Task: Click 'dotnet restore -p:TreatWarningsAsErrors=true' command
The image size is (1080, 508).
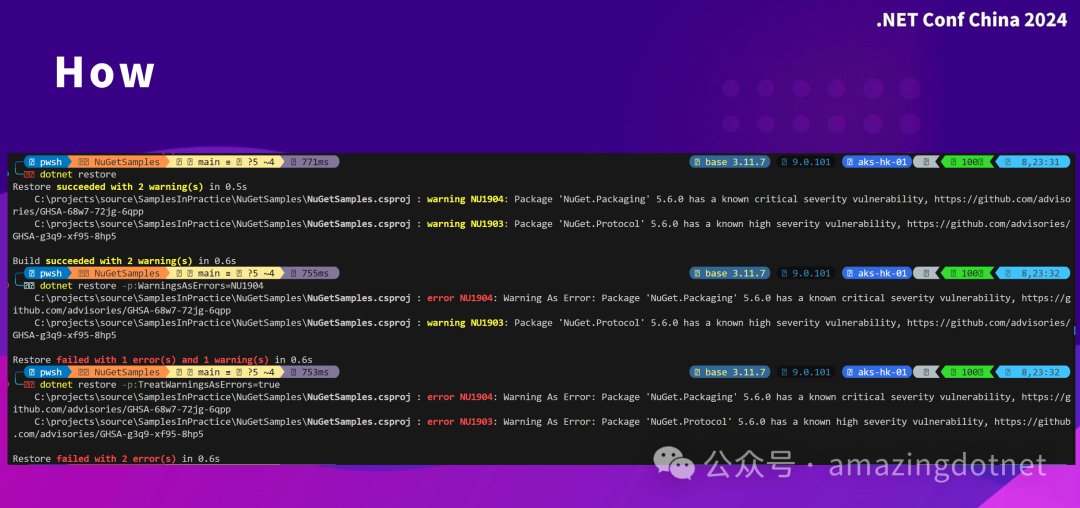Action: tap(160, 385)
